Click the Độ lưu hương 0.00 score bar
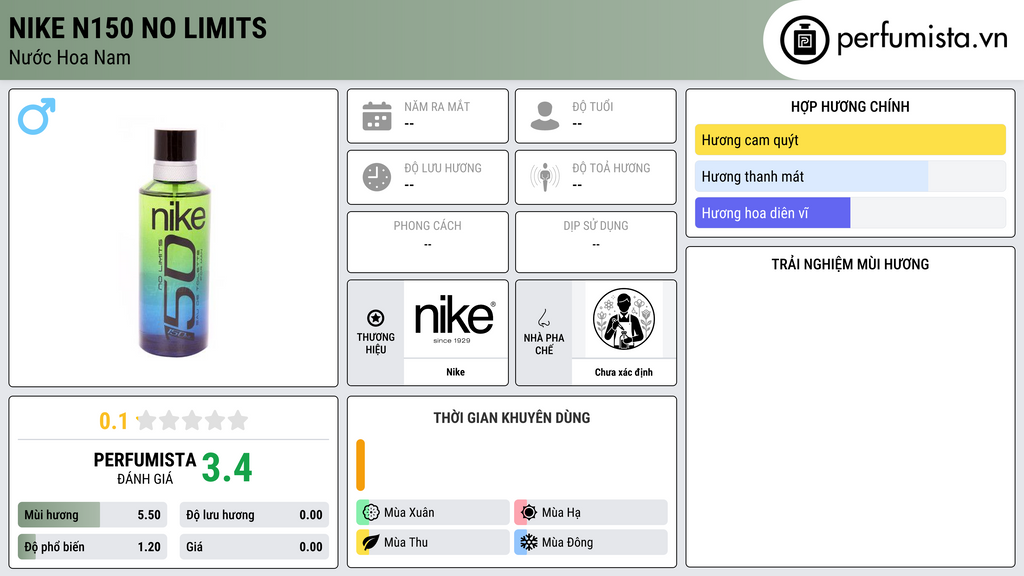 pos(254,515)
